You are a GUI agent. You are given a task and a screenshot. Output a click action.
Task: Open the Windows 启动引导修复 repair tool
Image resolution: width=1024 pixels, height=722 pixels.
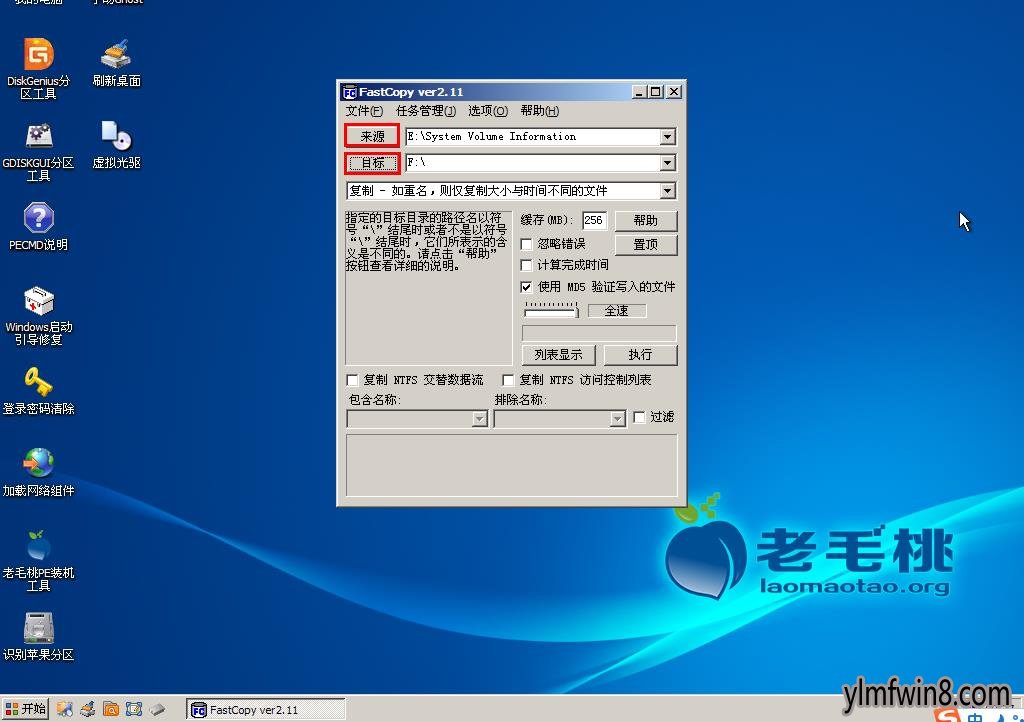coord(37,300)
